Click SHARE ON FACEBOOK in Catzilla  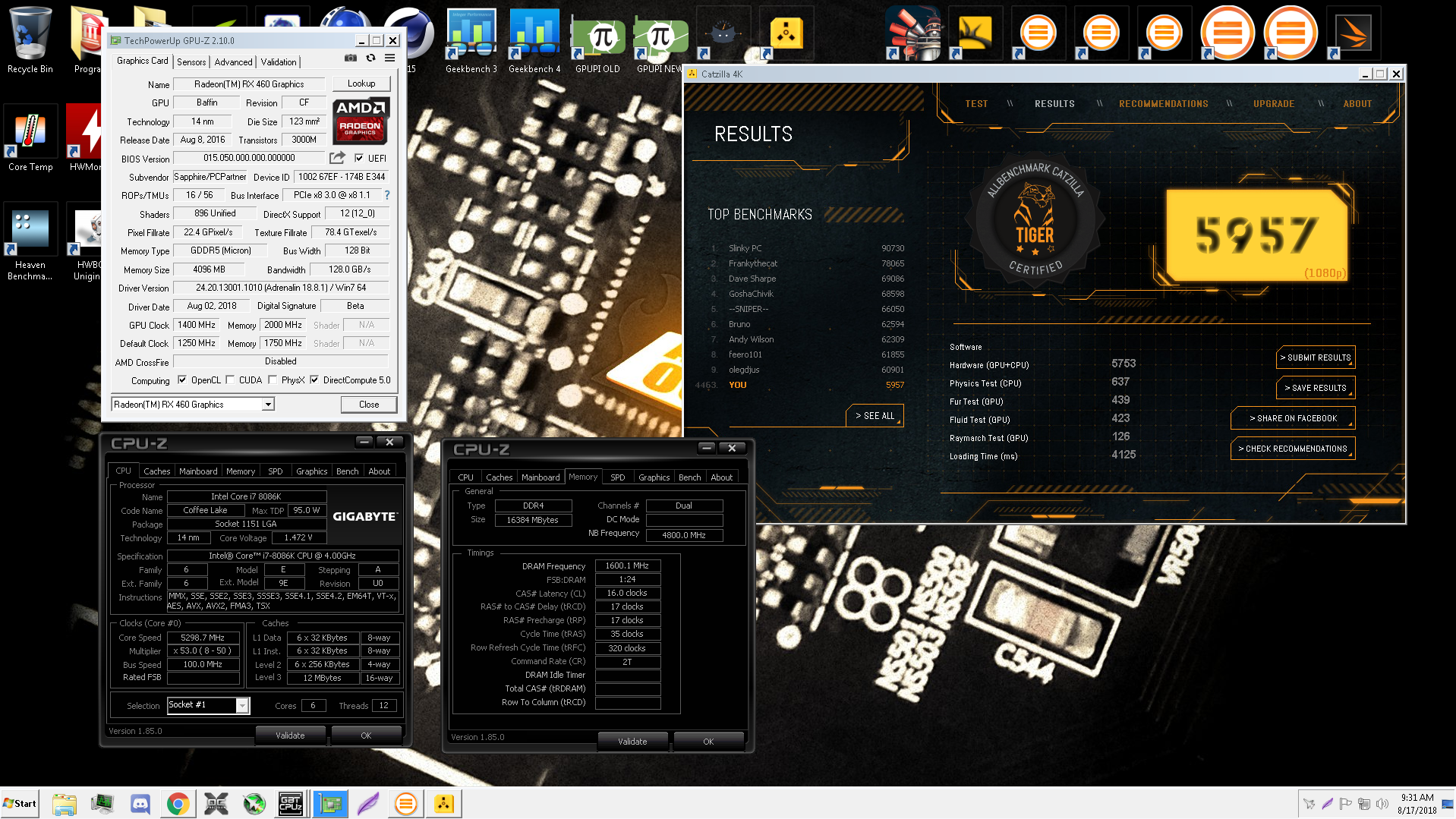point(1293,418)
